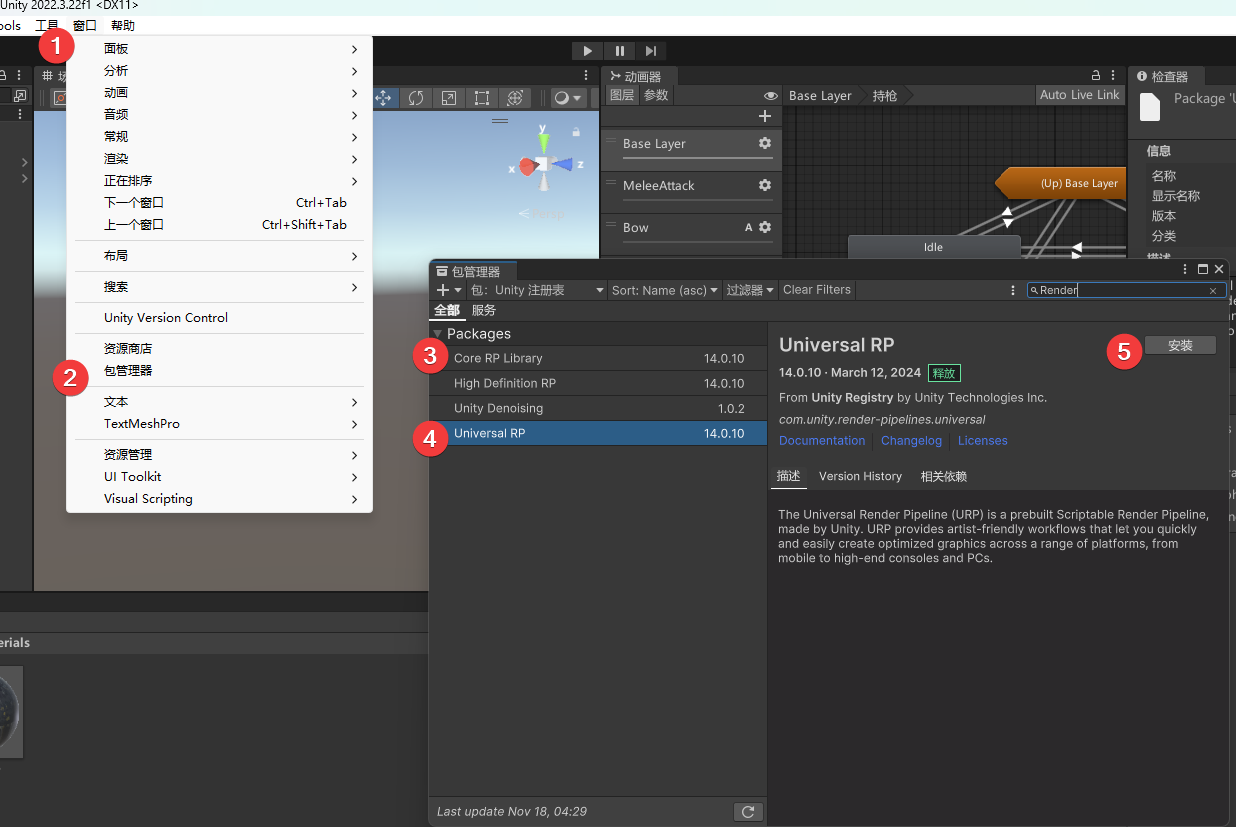Select the Move tool in Scene toolbar
Screen dimensions: 1236x827
tap(383, 98)
